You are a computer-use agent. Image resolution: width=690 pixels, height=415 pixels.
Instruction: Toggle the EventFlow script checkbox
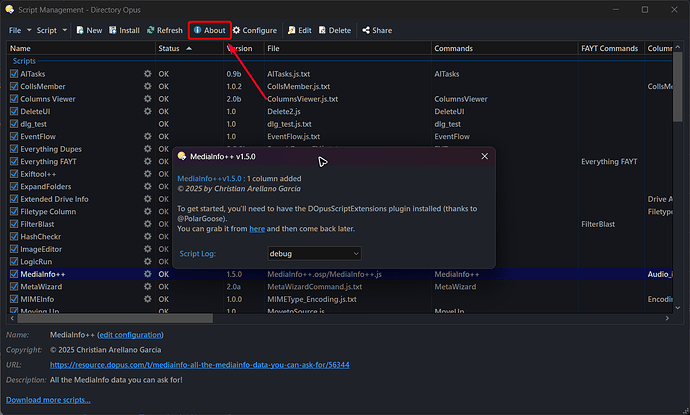(x=14, y=136)
